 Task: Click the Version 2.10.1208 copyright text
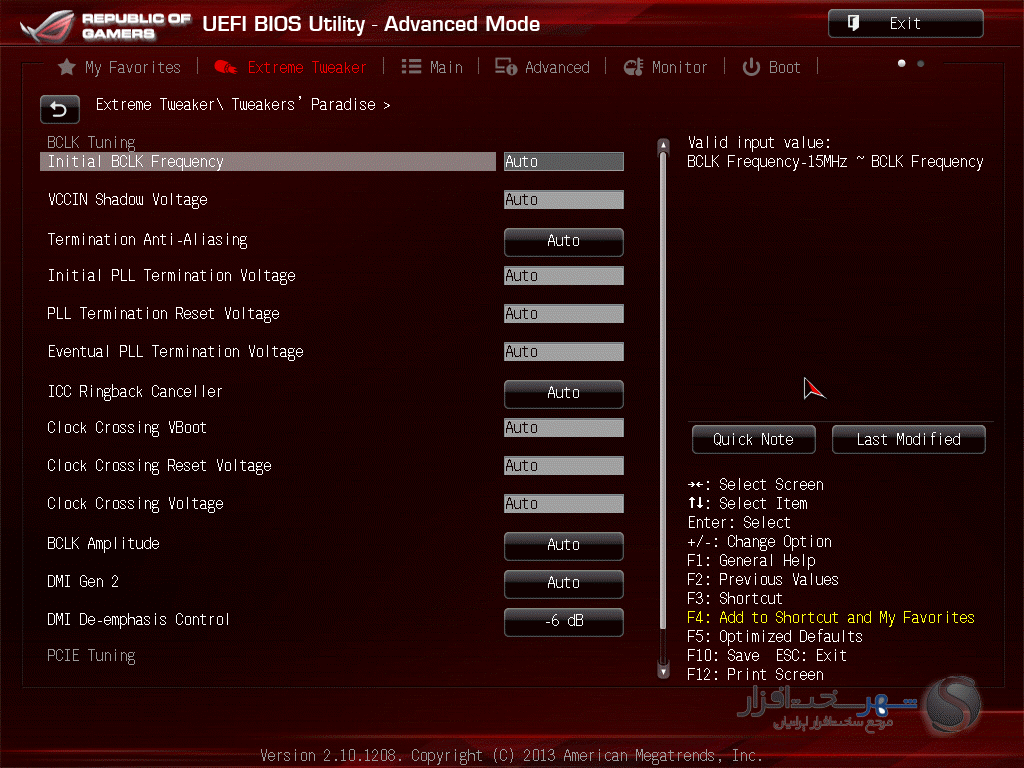coord(511,756)
